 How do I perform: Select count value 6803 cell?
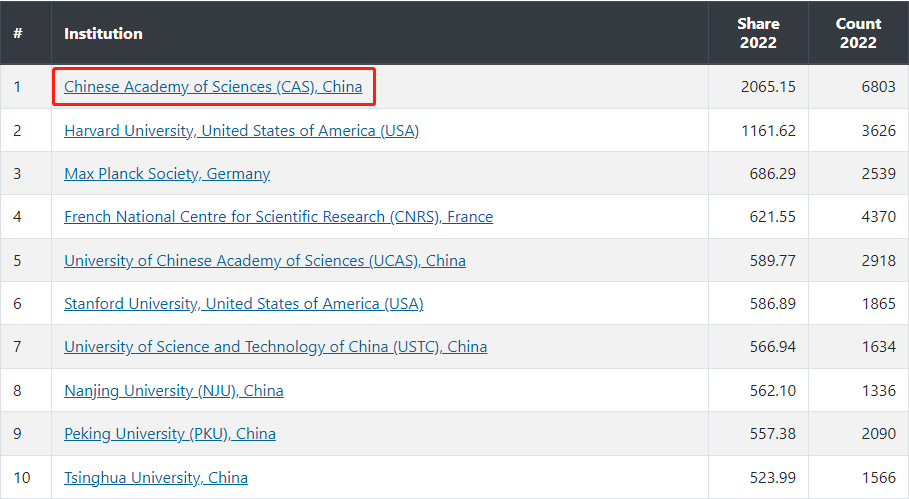click(876, 87)
